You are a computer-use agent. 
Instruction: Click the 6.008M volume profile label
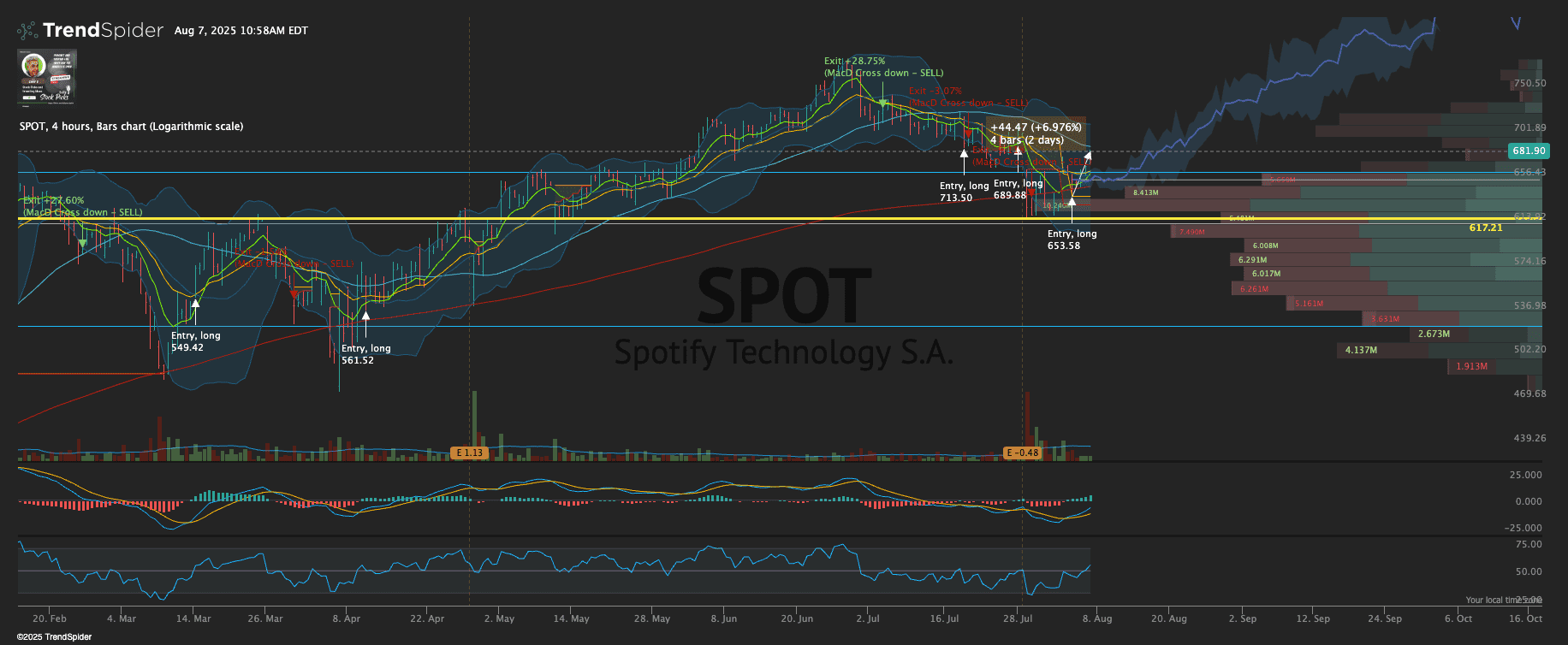coord(1265,246)
